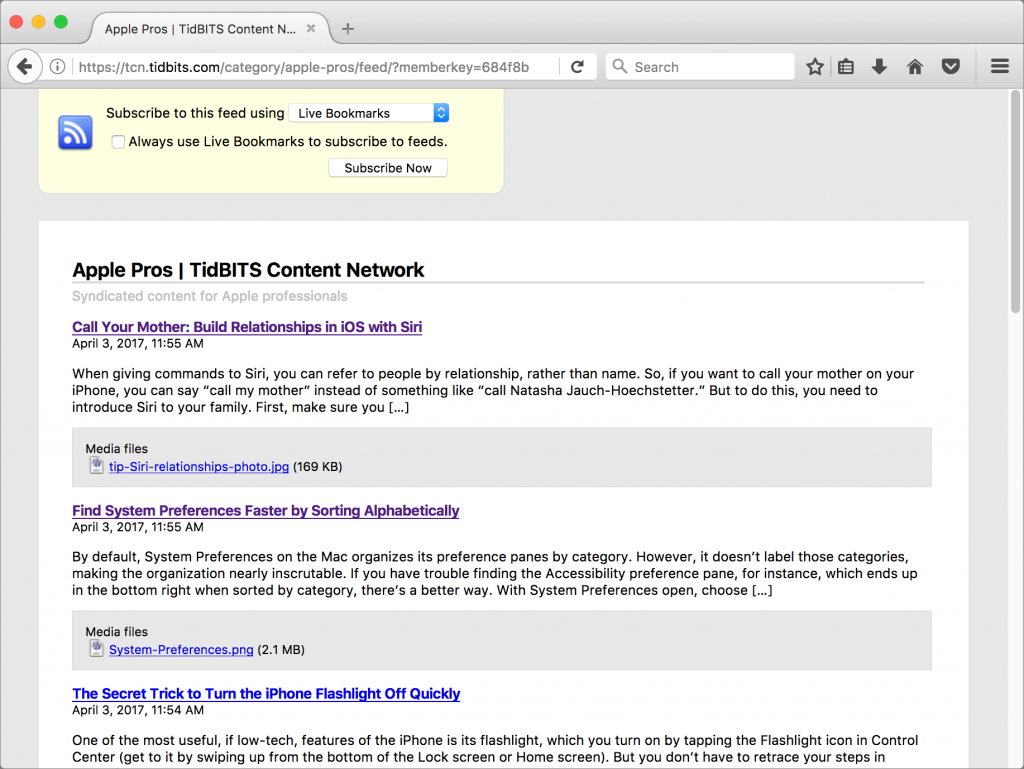Open the Live Bookmarks dropdown

click(x=369, y=113)
